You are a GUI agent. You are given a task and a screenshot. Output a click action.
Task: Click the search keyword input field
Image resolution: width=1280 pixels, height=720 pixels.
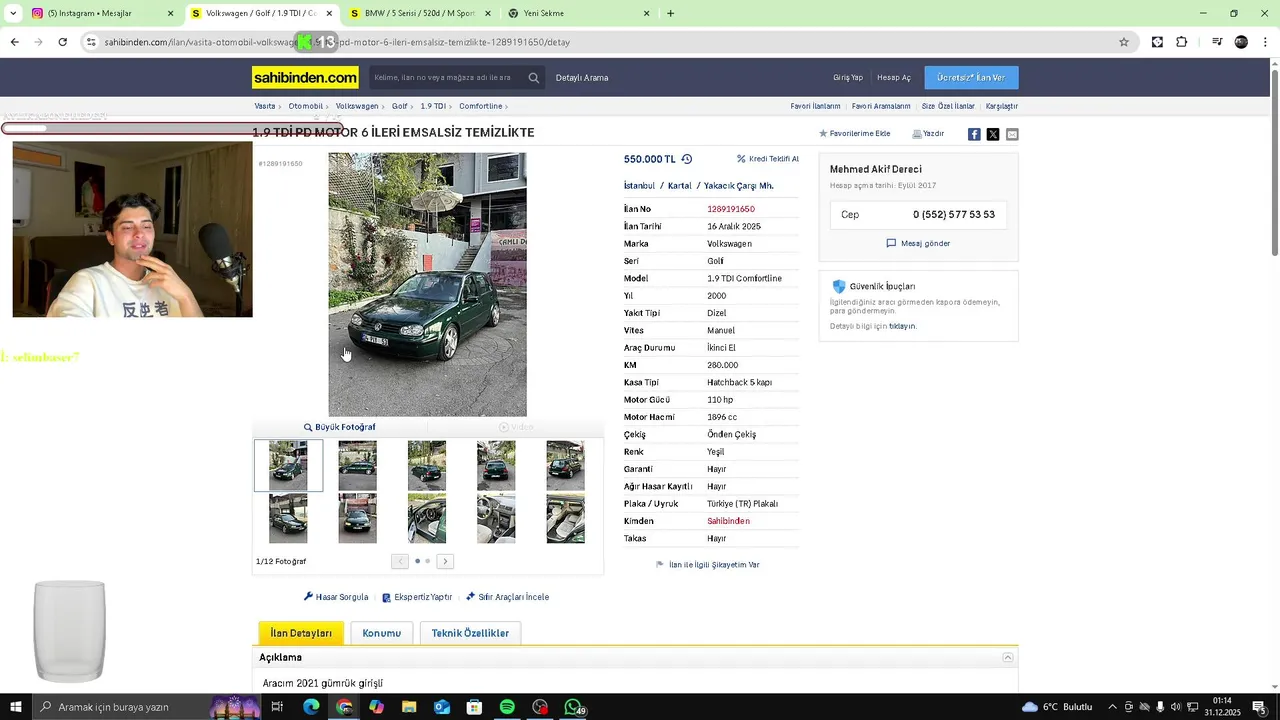pyautogui.click(x=446, y=78)
